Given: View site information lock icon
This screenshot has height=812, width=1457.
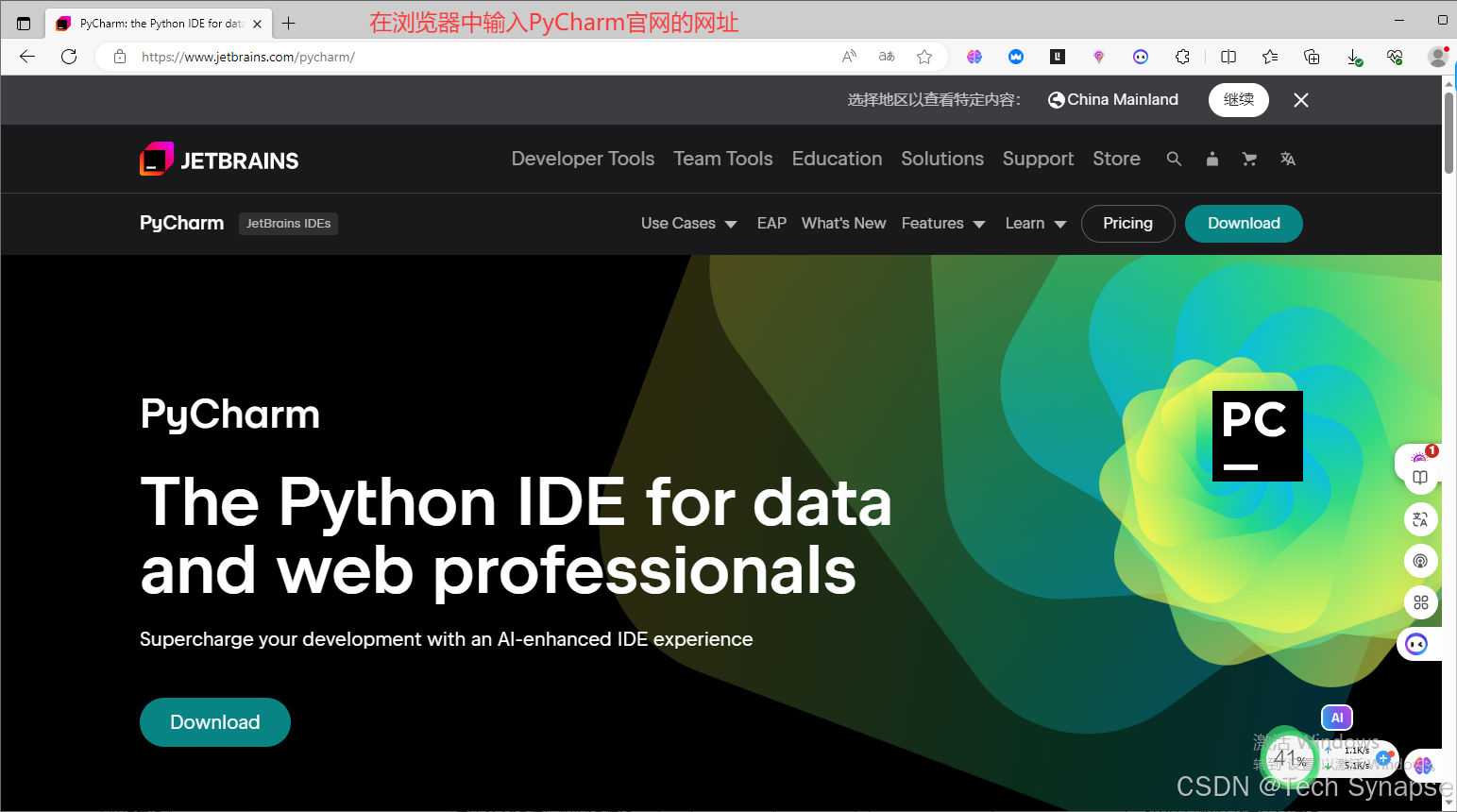Looking at the screenshot, I should tap(120, 57).
